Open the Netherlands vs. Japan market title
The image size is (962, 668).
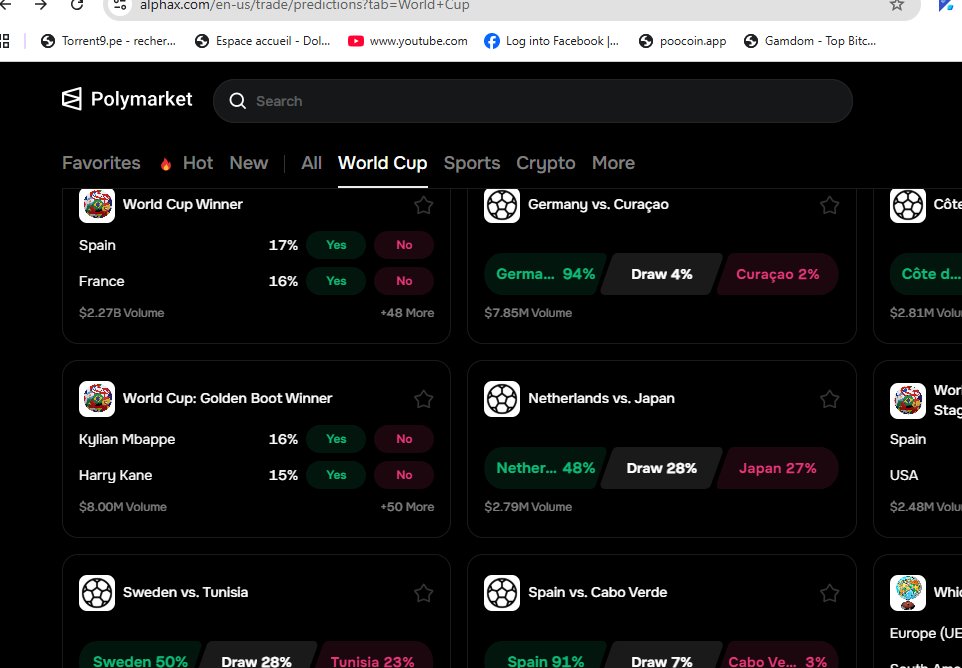click(601, 398)
